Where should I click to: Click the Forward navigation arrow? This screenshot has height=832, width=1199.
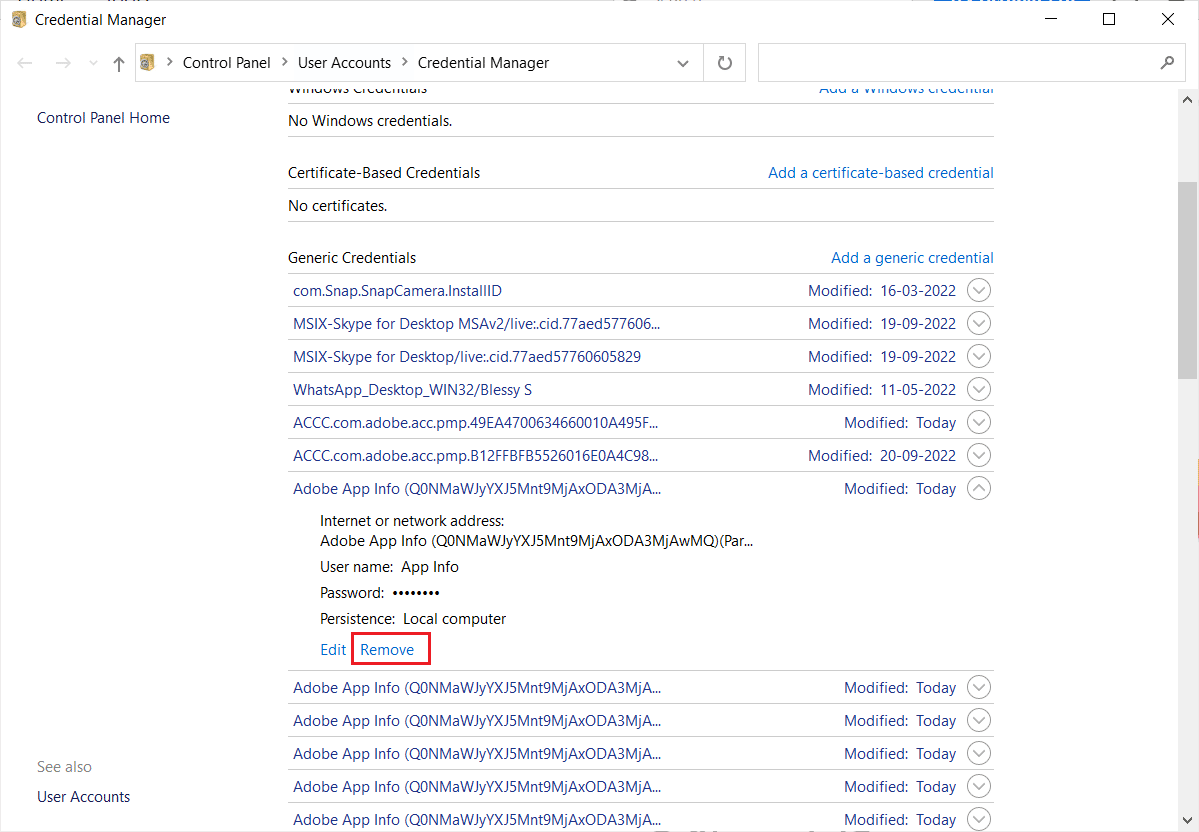tap(63, 63)
